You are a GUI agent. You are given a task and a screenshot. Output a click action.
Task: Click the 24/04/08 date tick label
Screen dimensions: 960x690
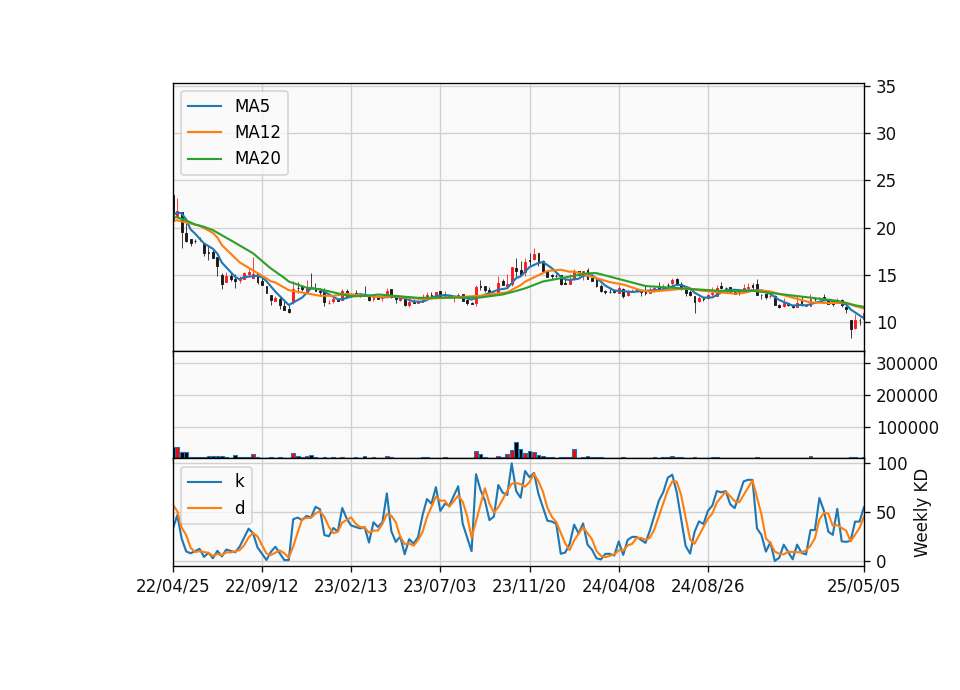618,586
